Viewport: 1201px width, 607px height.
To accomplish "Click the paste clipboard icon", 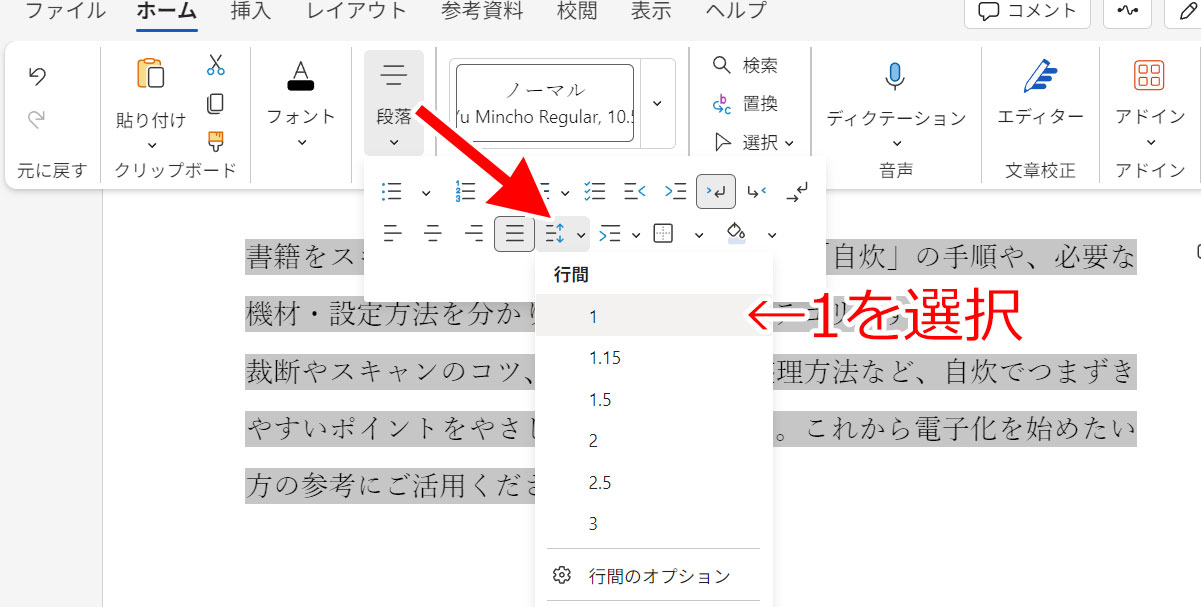I will click(x=151, y=74).
